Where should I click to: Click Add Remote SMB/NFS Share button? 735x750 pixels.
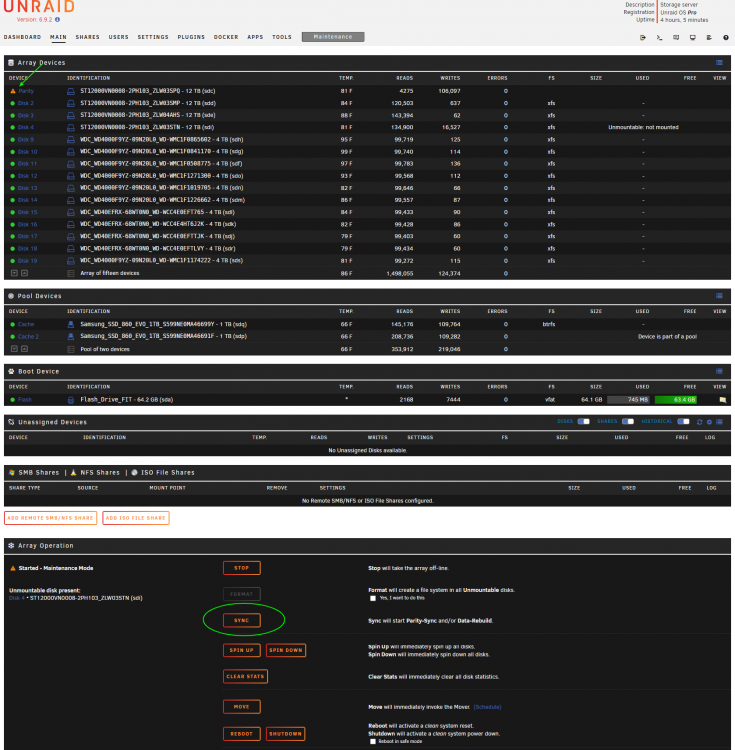[x=50, y=518]
